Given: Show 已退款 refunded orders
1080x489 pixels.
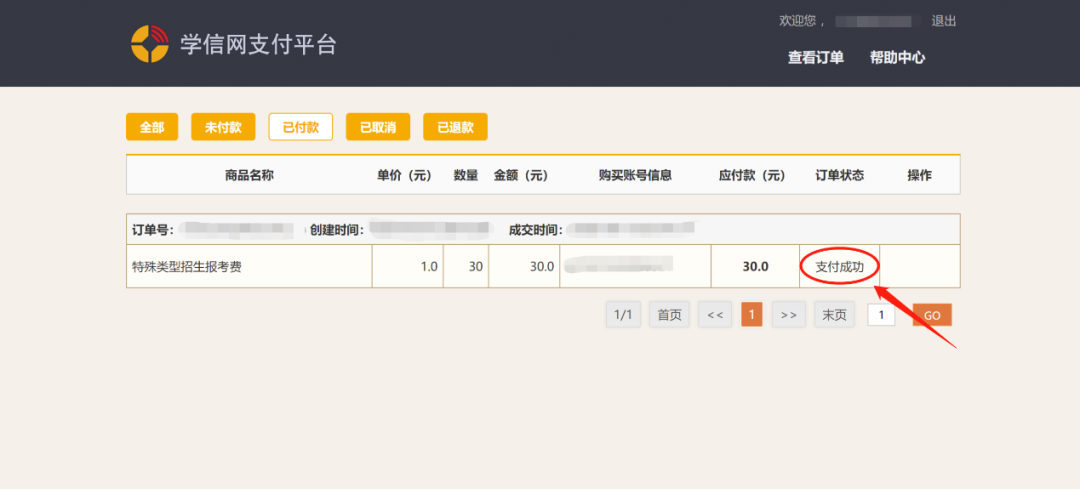Looking at the screenshot, I should pos(455,127).
